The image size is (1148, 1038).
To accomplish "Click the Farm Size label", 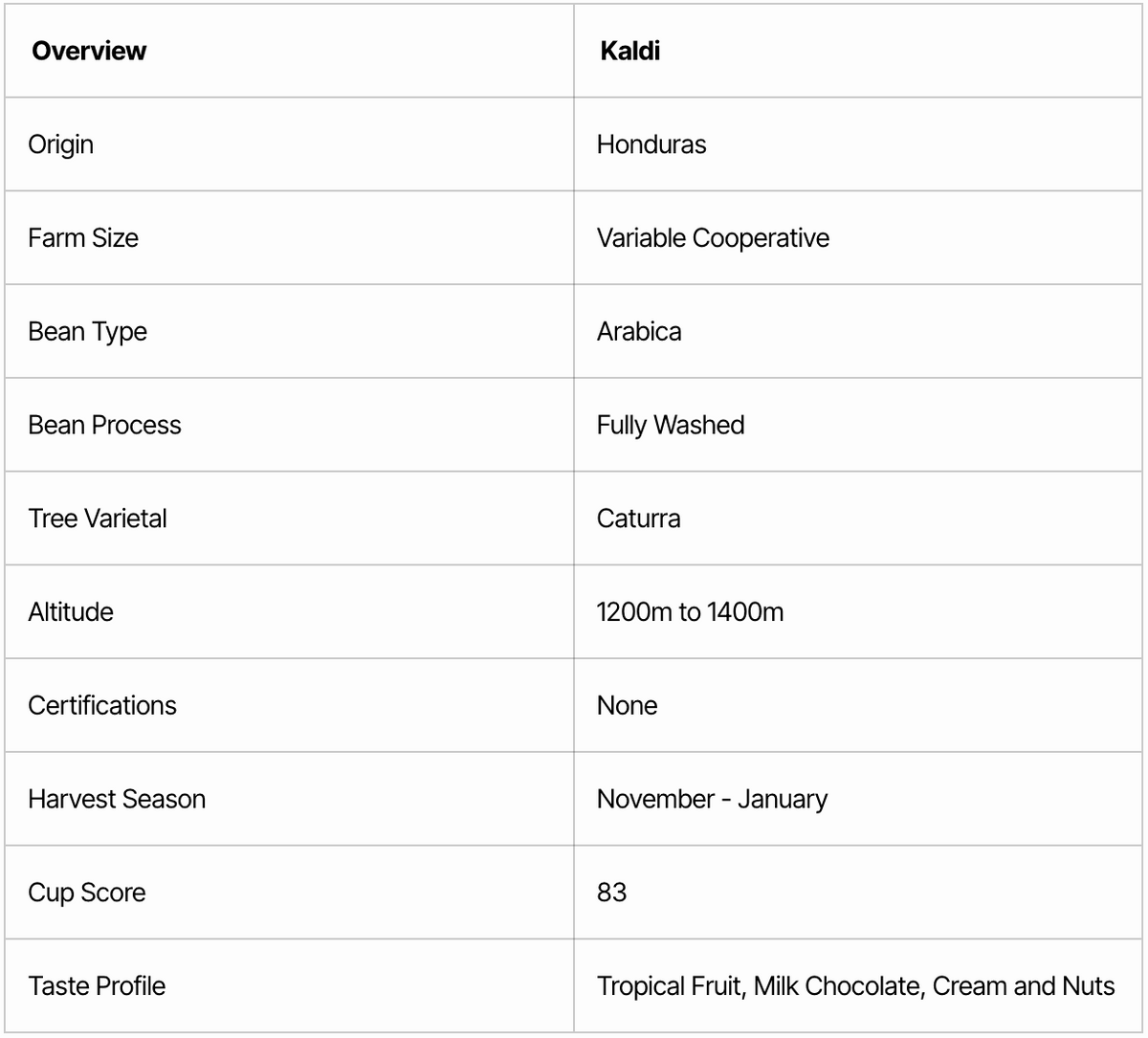I will click(x=83, y=238).
